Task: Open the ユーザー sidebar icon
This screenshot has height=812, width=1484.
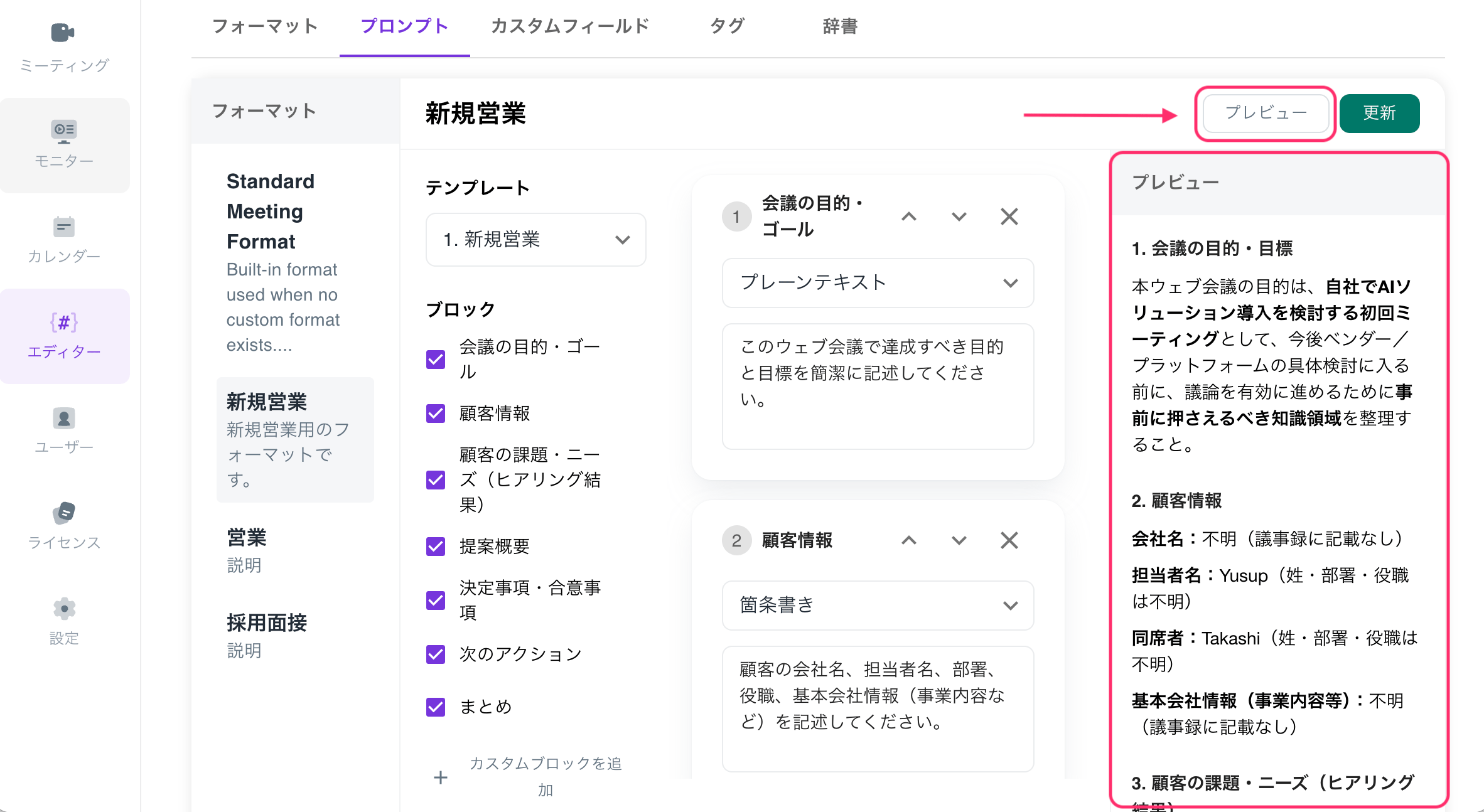Action: [64, 418]
